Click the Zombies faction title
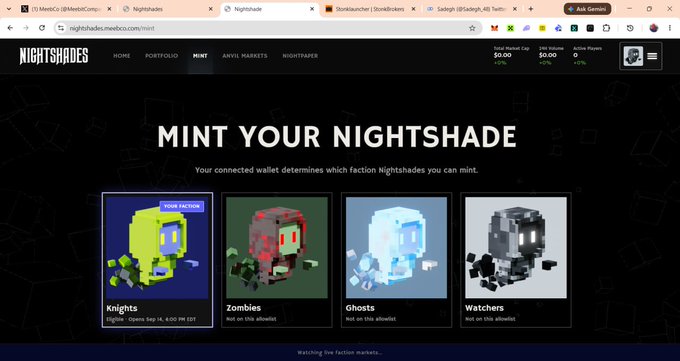Viewport: 680px width, 361px height. point(243,308)
